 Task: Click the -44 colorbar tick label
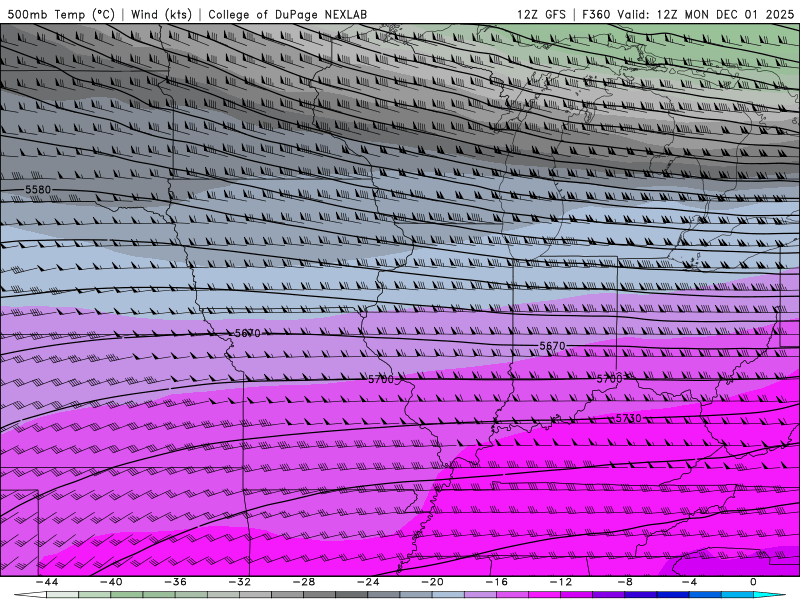(x=47, y=582)
